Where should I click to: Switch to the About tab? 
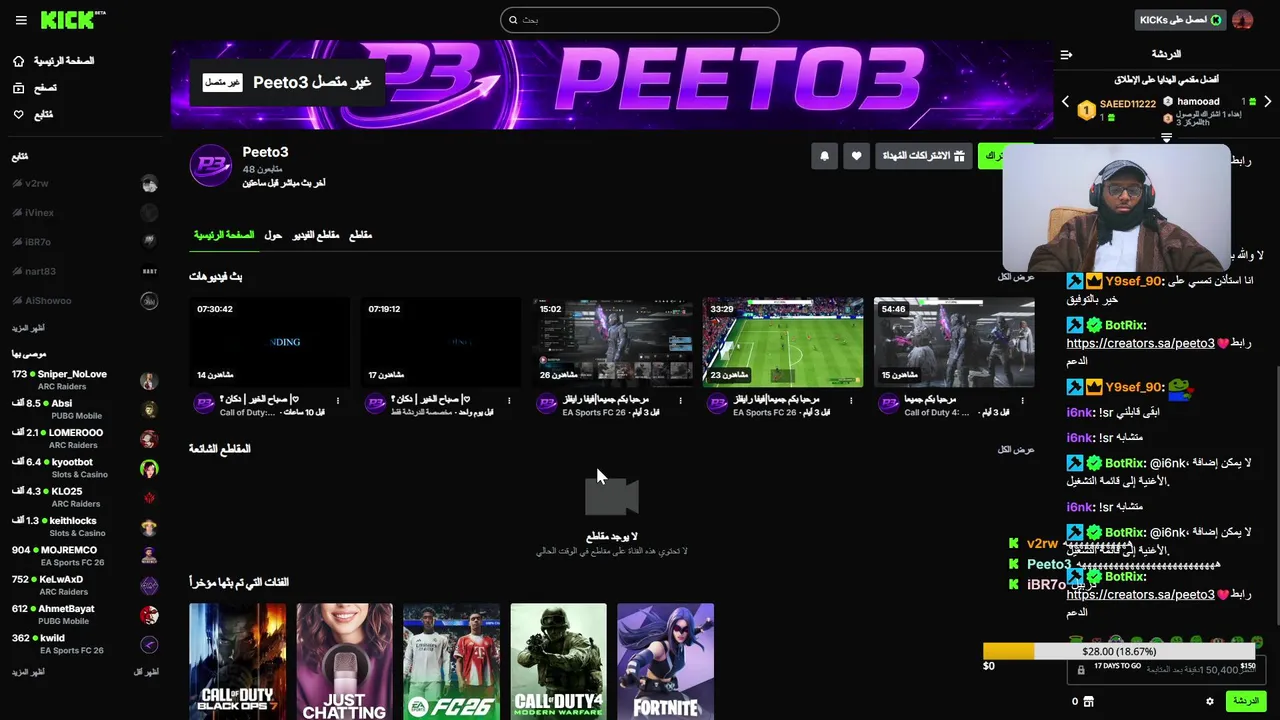[x=273, y=235]
